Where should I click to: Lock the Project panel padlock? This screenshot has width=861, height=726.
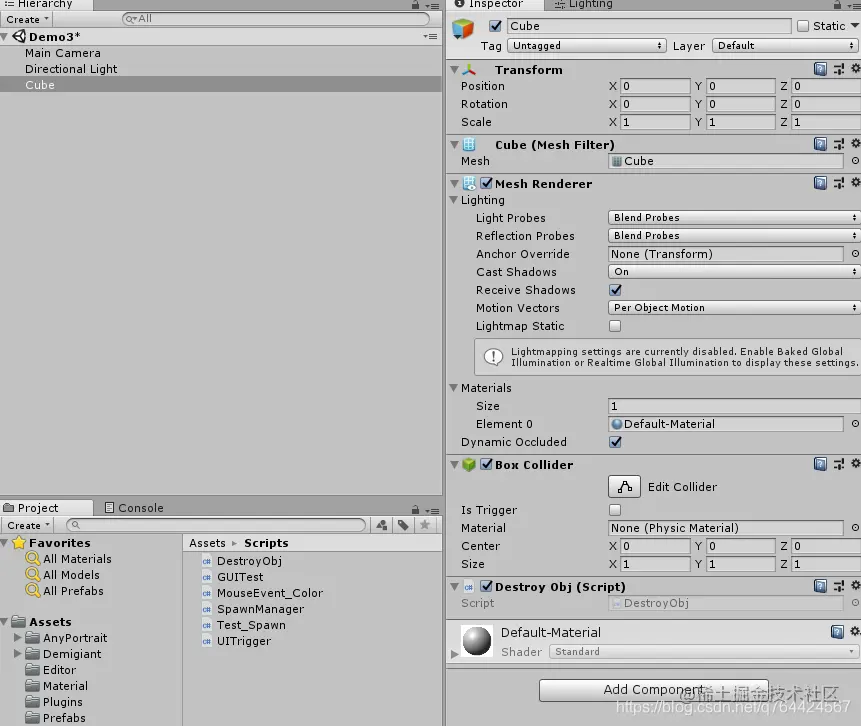pos(416,510)
